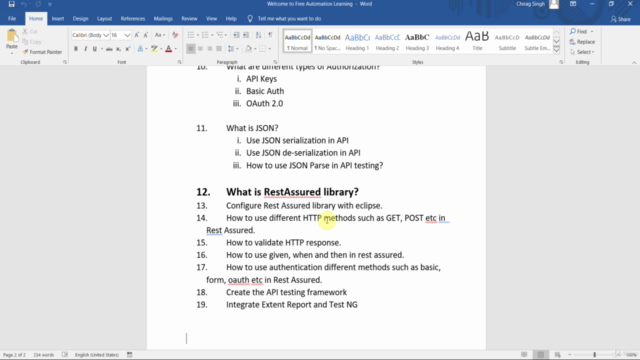Toggle Align Right

(x=209, y=49)
